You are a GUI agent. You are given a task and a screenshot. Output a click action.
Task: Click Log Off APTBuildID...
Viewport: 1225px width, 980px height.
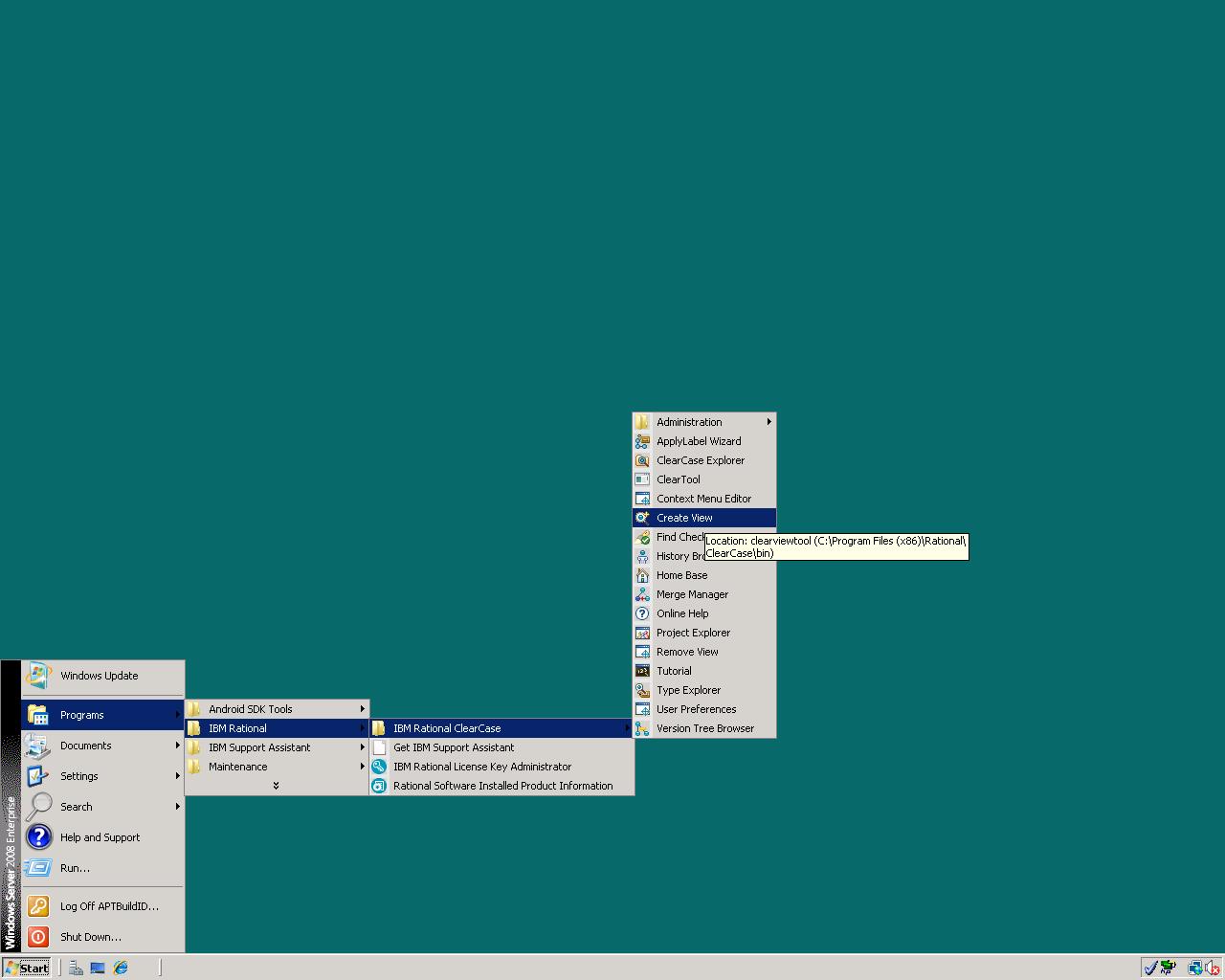[102, 906]
